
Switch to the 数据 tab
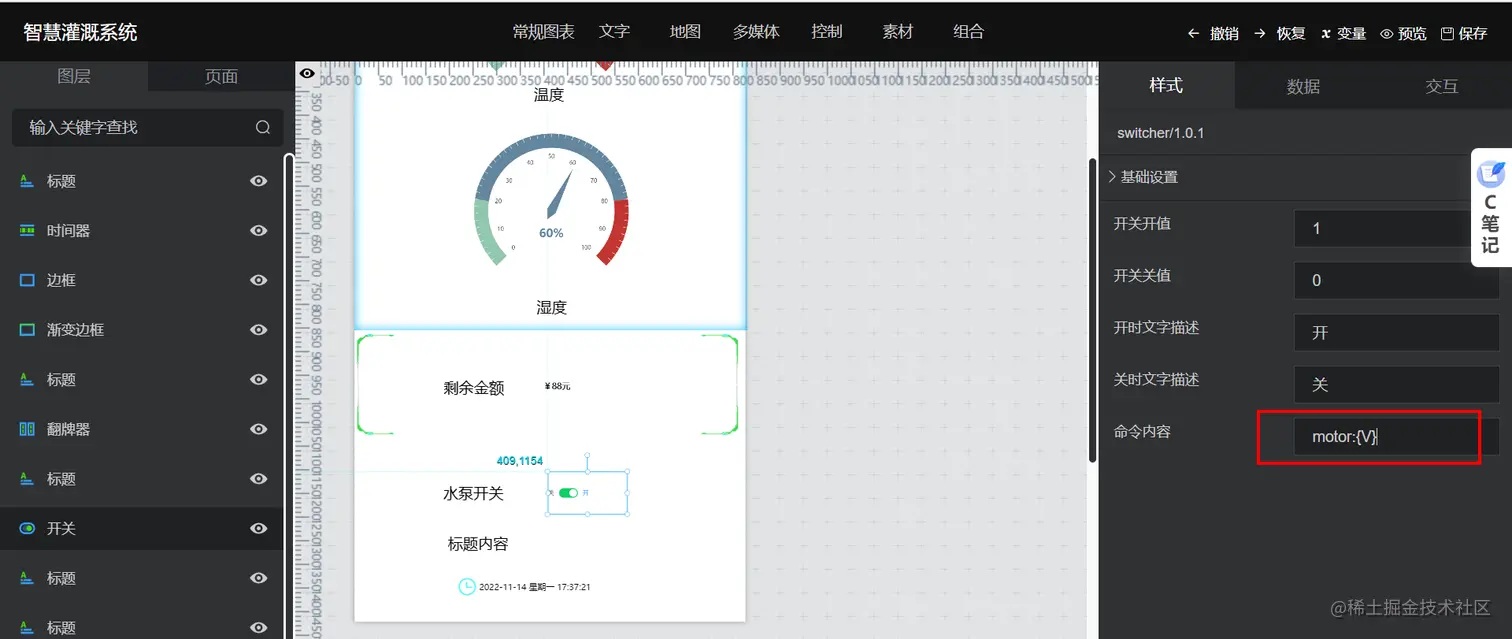click(x=1303, y=86)
